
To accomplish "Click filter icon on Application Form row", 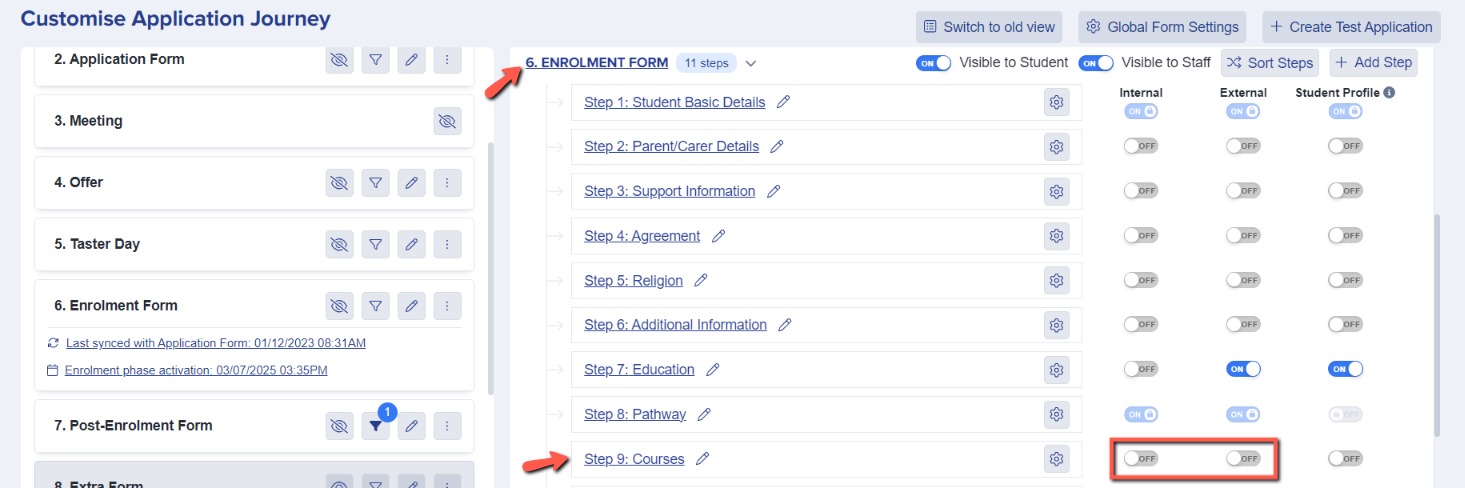I will point(375,60).
